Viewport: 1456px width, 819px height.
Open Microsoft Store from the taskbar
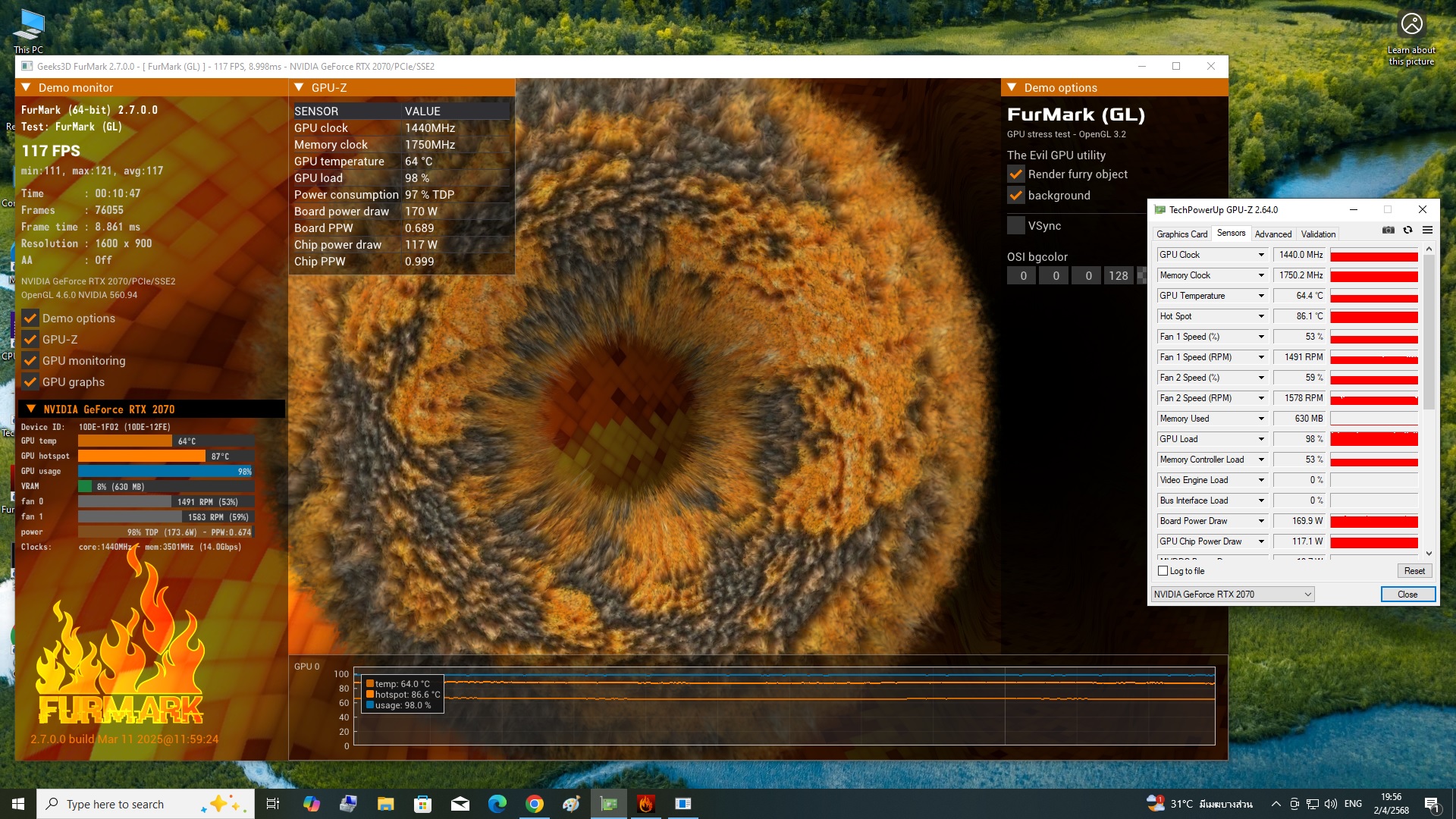pos(422,804)
